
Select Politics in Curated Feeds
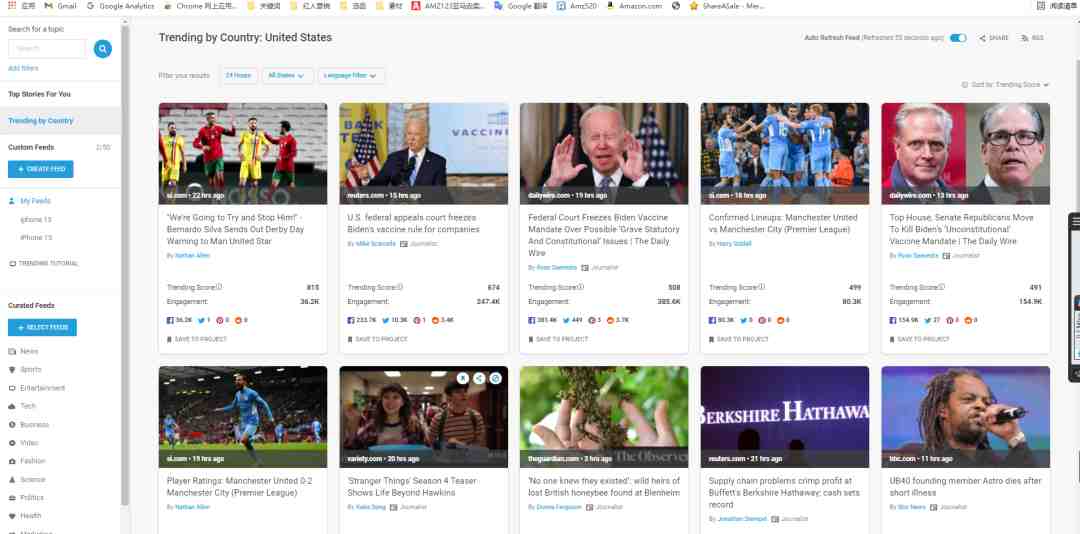coord(26,497)
